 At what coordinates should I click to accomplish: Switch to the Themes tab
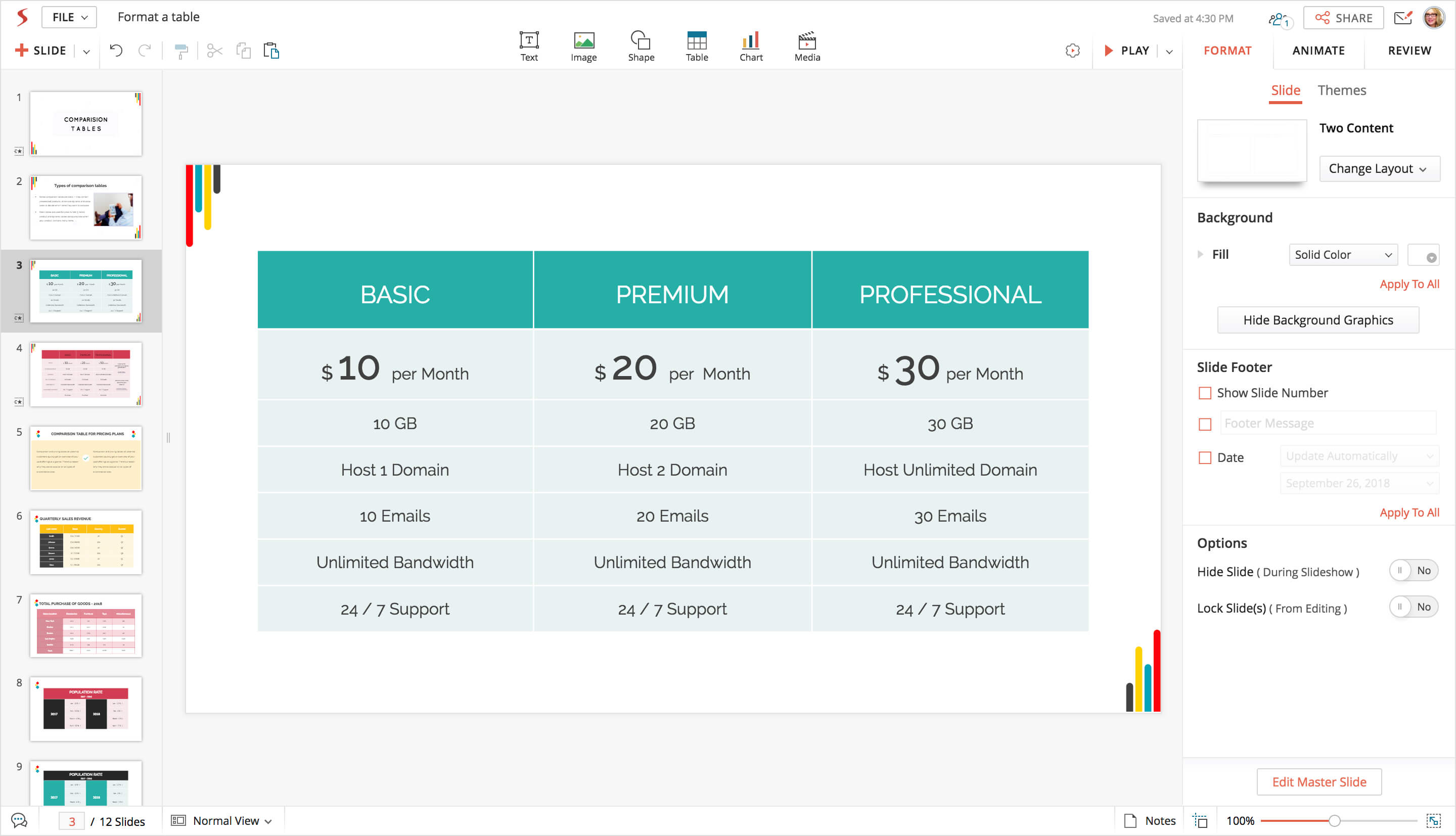(x=1341, y=90)
